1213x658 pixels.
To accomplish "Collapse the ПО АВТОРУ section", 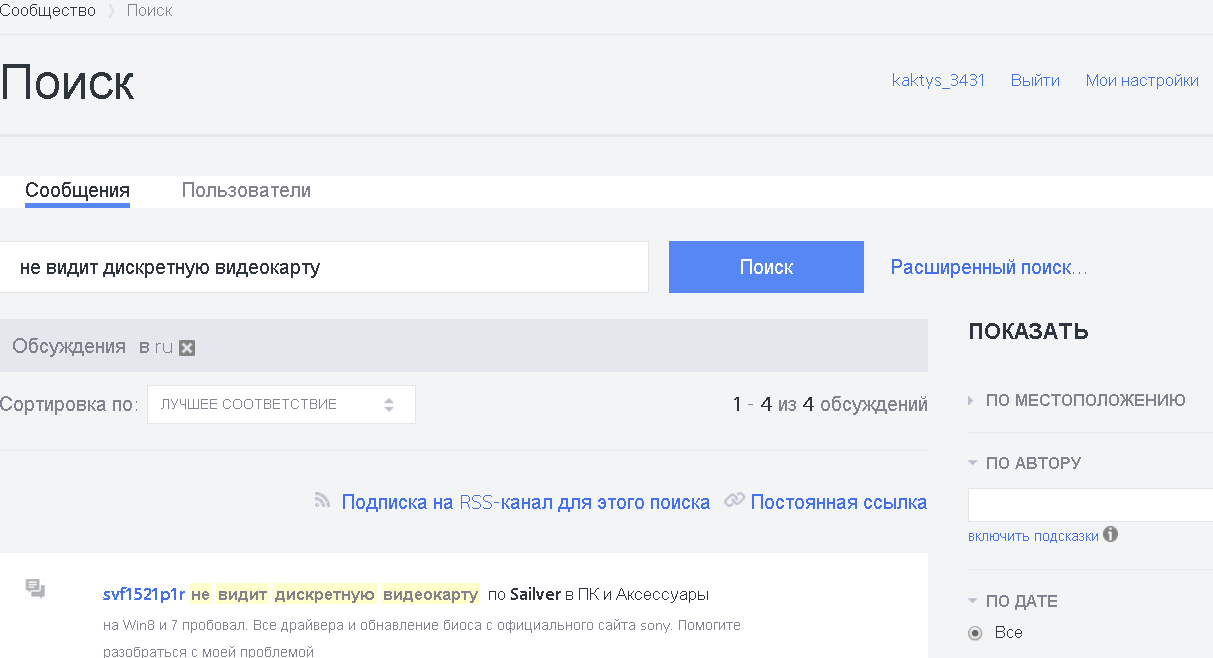I will pos(971,462).
